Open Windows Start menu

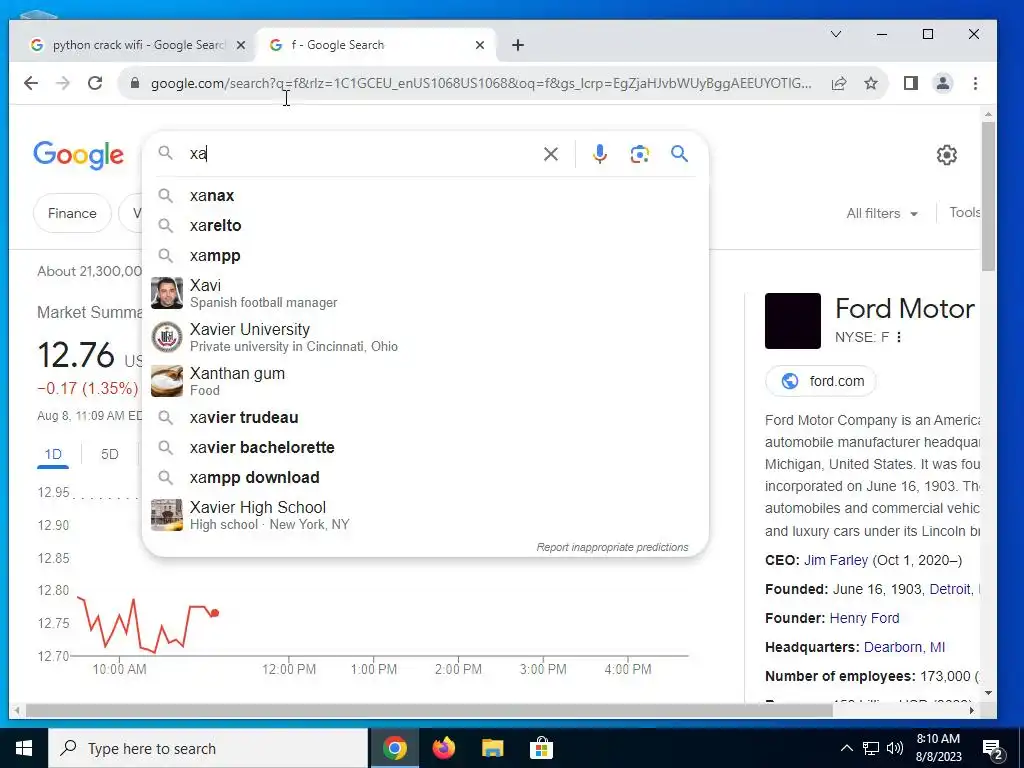click(24, 748)
